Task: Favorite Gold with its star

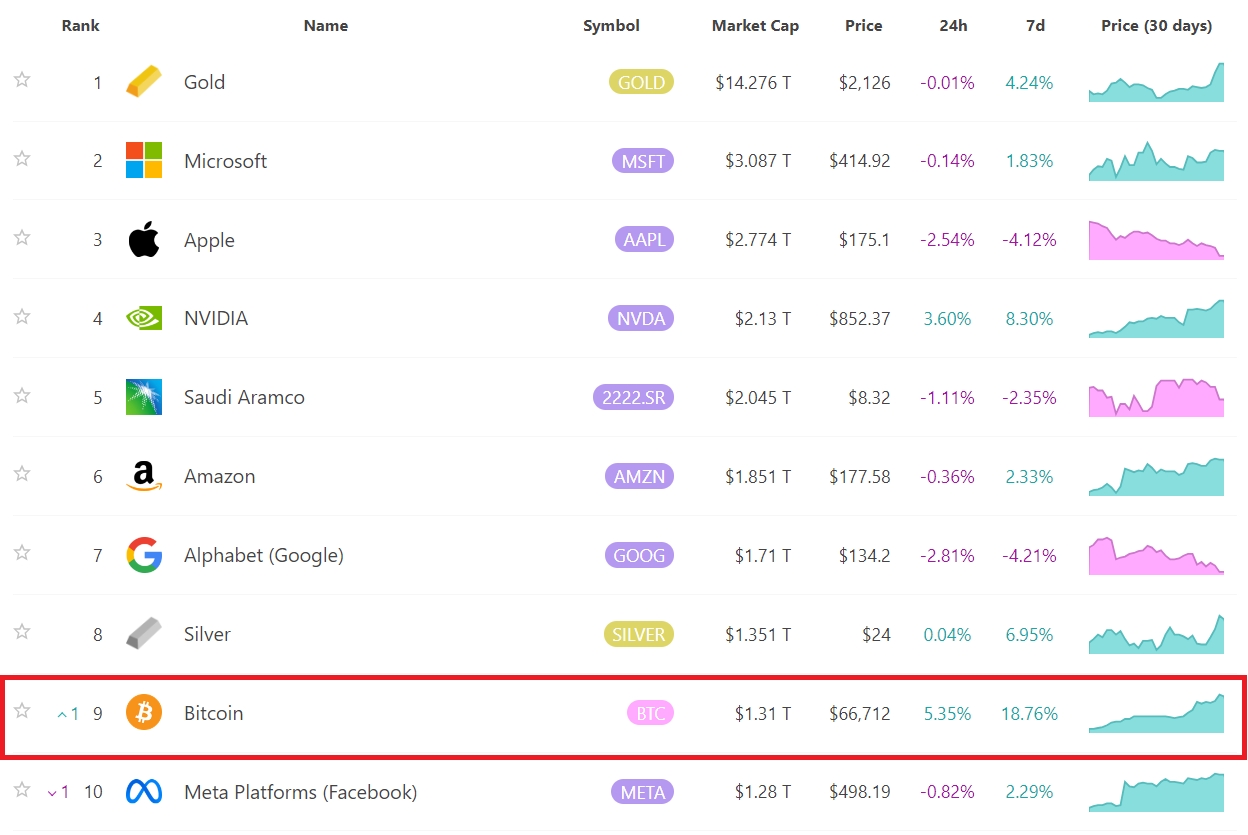Action: [x=22, y=80]
